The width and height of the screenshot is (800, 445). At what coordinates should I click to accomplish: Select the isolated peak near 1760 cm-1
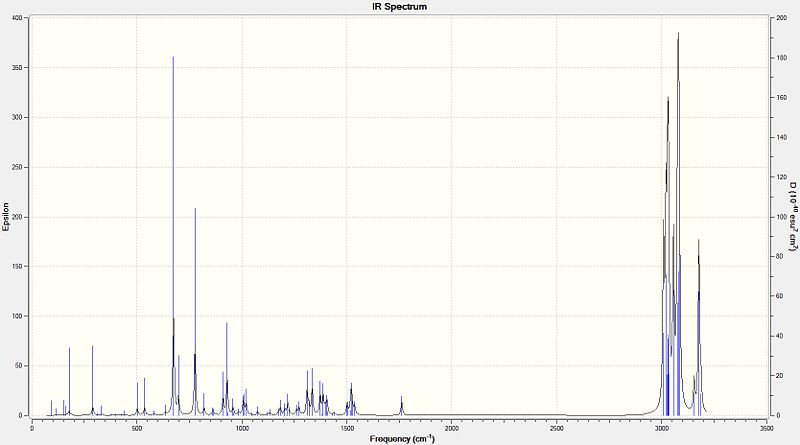click(402, 406)
